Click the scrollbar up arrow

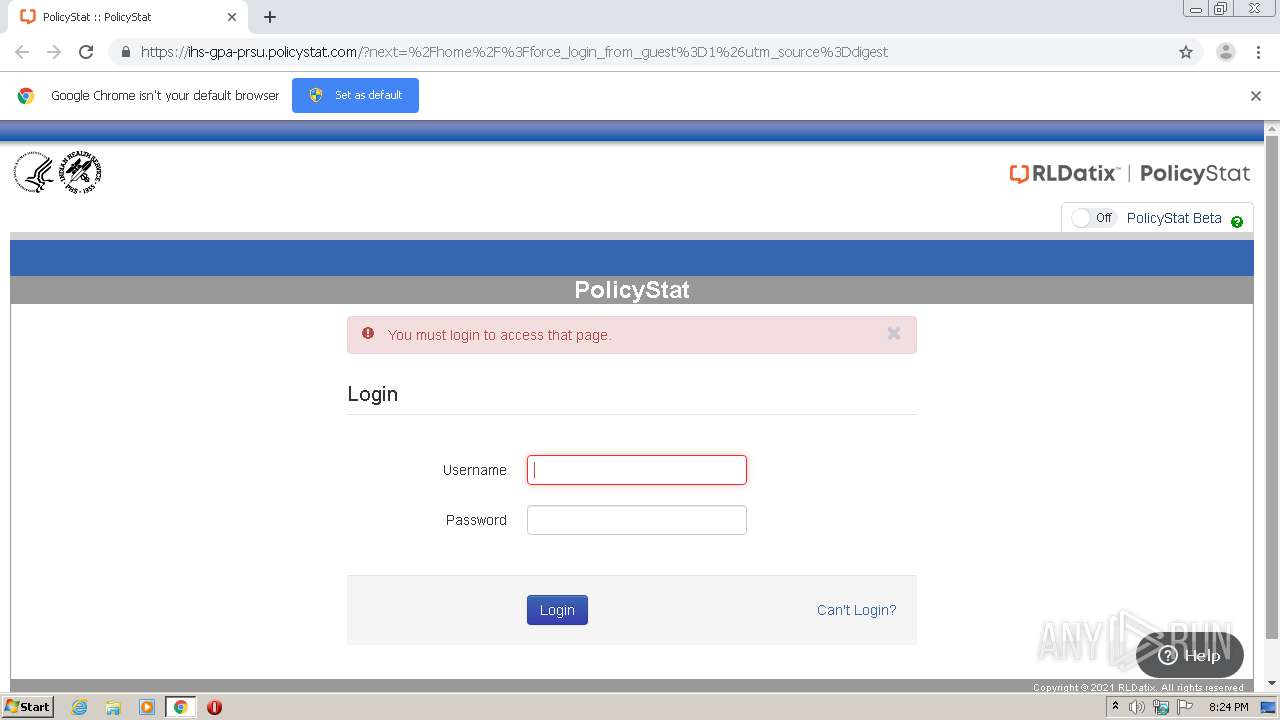tap(1272, 128)
